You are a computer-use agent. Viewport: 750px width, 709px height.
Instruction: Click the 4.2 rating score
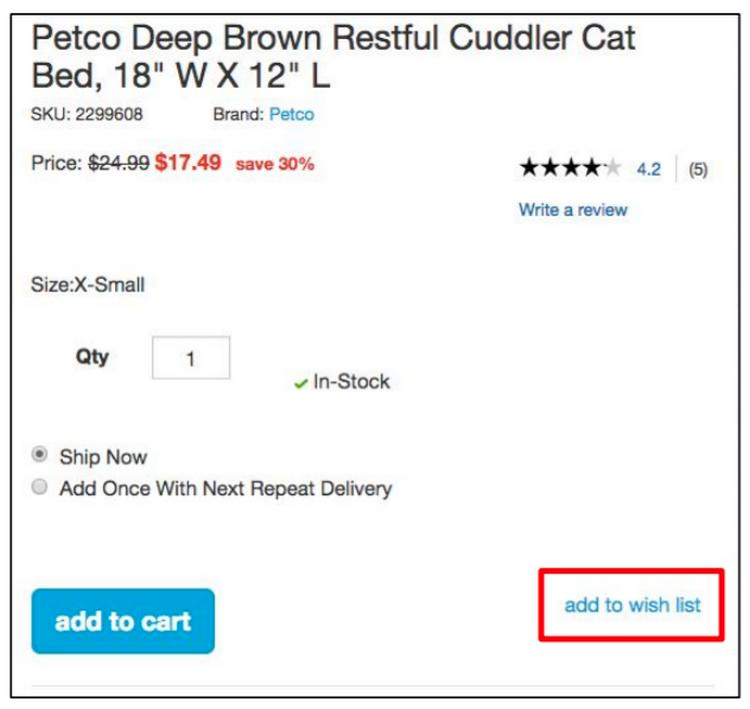pos(648,169)
